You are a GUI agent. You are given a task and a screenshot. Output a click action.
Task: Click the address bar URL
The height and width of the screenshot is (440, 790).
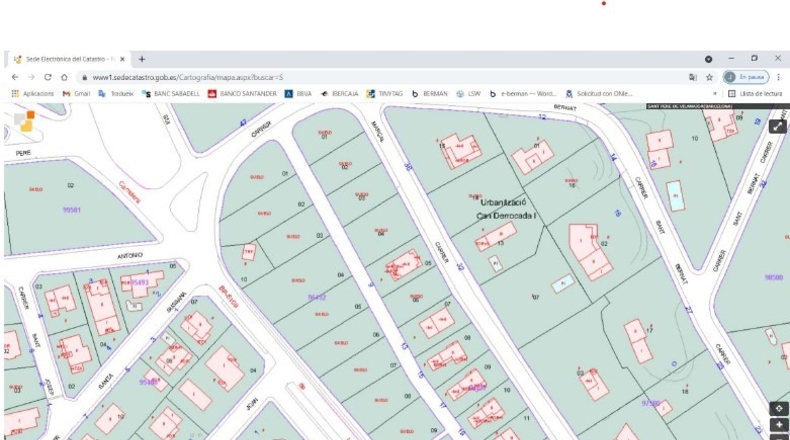188,77
